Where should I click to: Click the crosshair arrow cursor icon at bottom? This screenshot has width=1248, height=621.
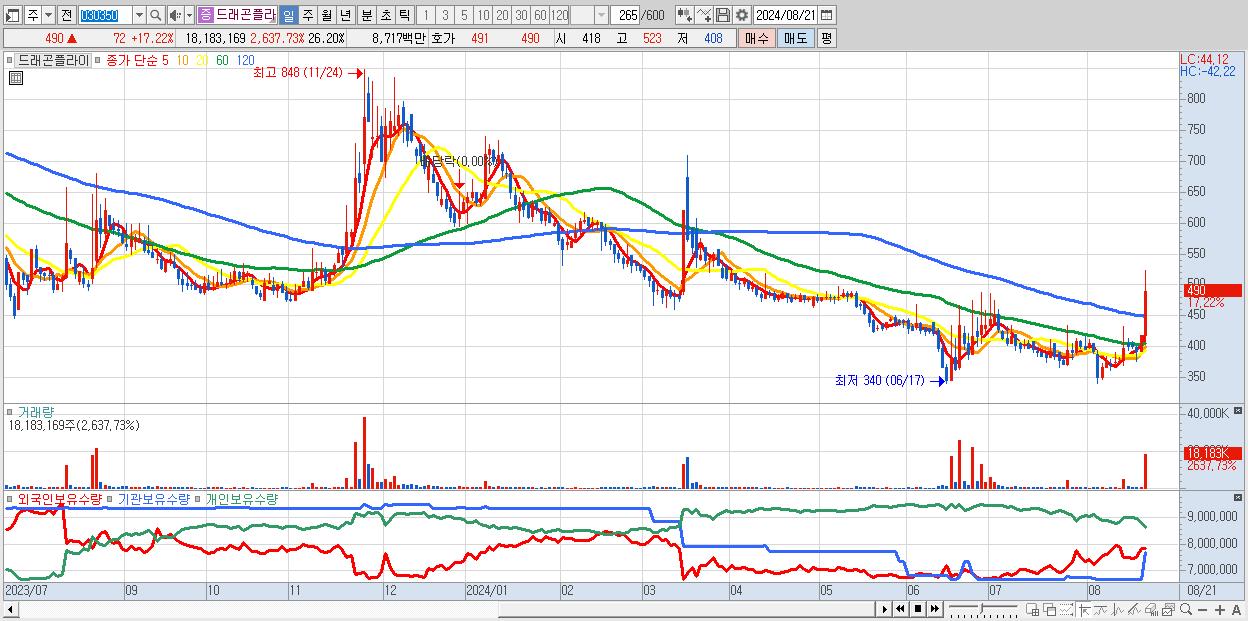pos(1085,609)
